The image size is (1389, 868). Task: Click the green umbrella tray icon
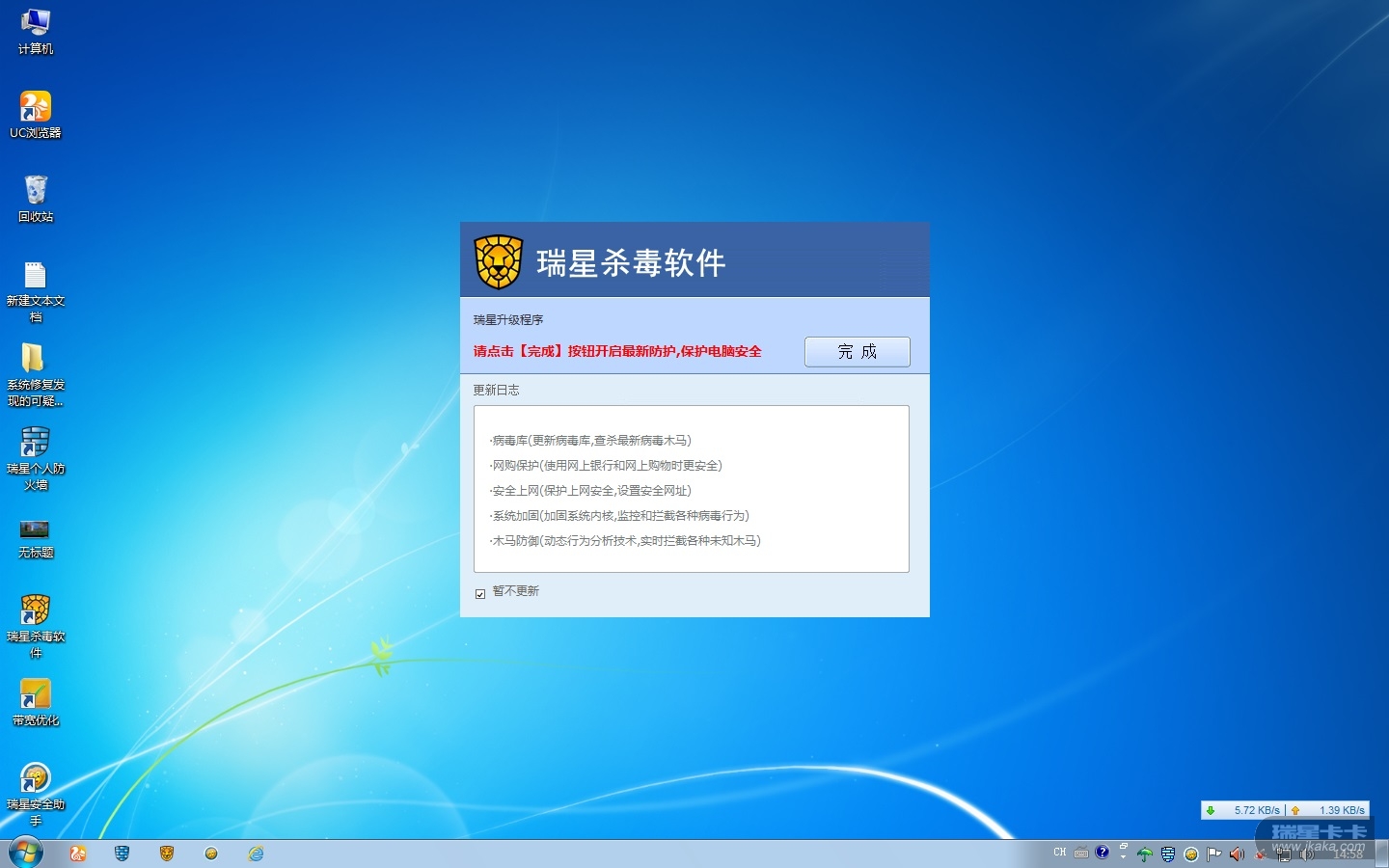[x=1145, y=854]
